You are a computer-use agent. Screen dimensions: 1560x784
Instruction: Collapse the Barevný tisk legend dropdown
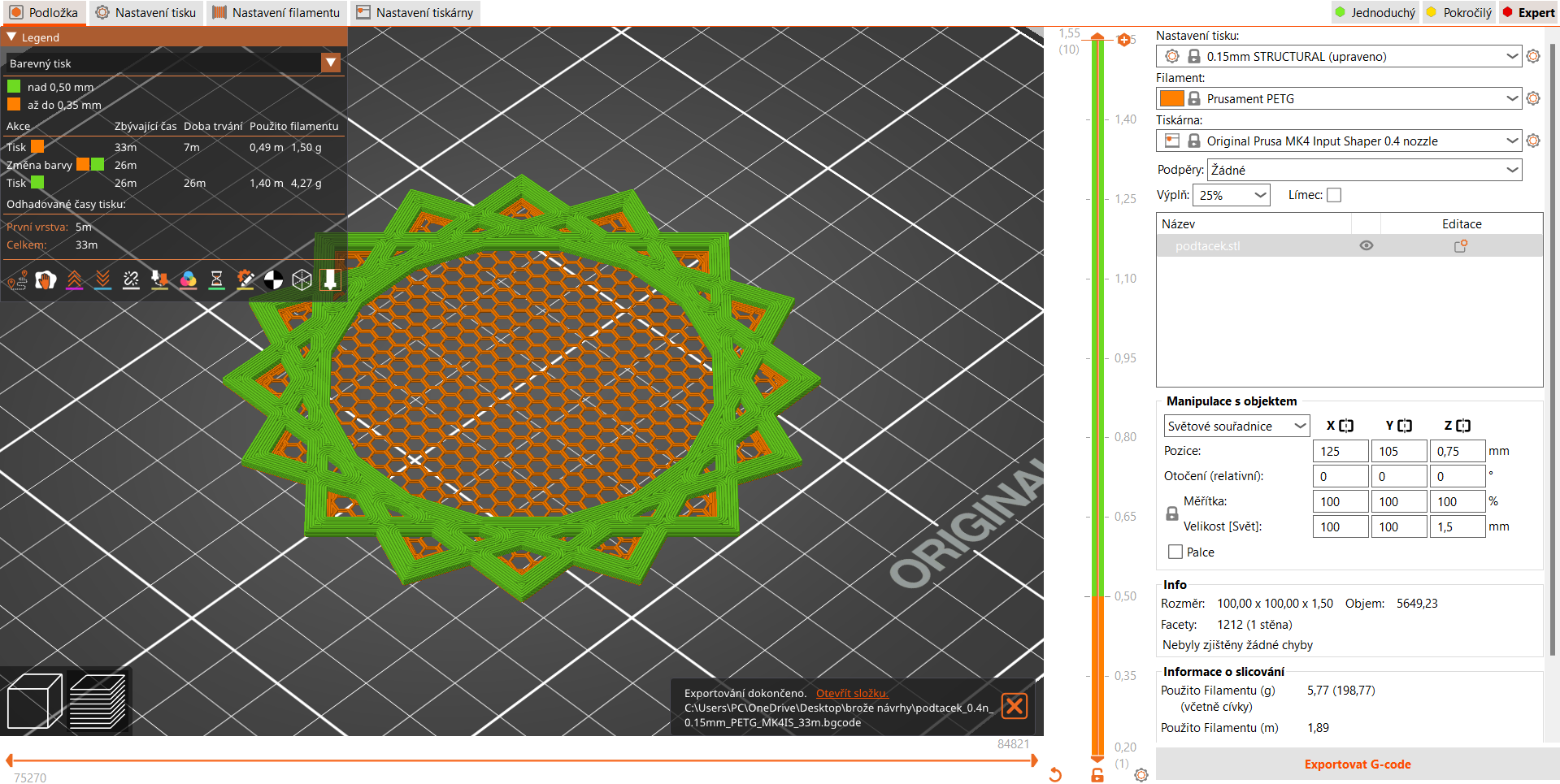tap(330, 63)
